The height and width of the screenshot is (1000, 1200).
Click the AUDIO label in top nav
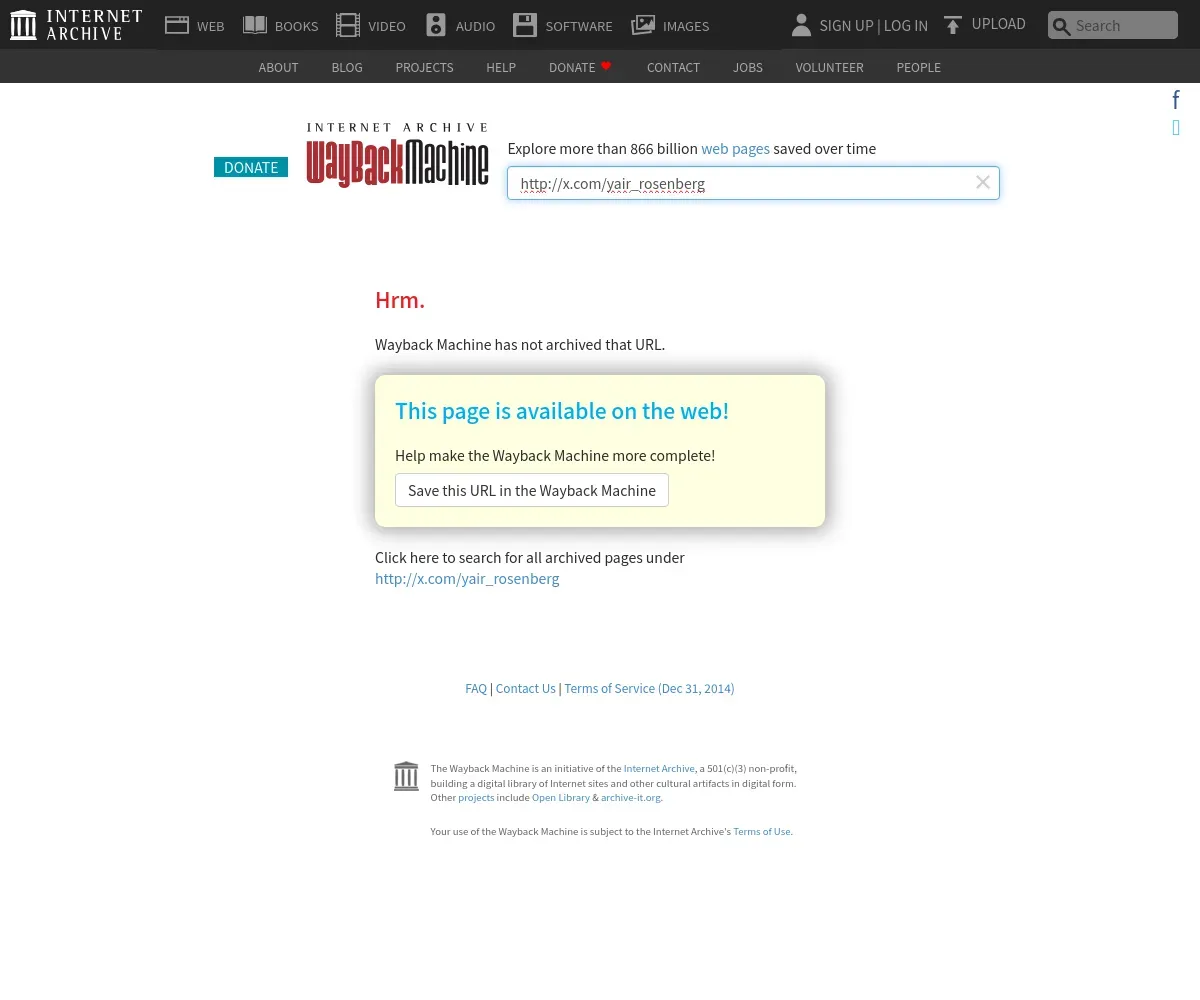click(x=475, y=26)
